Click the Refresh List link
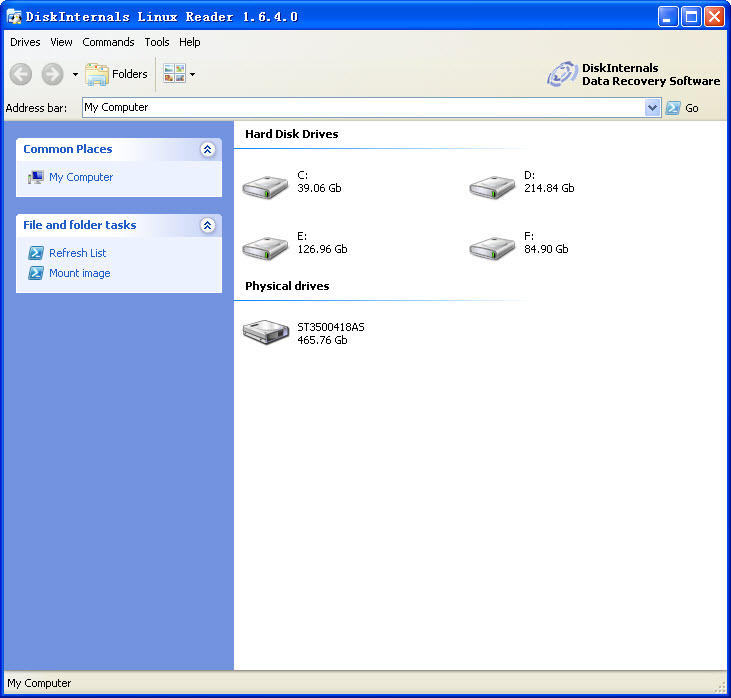This screenshot has width=731, height=698. coord(77,253)
